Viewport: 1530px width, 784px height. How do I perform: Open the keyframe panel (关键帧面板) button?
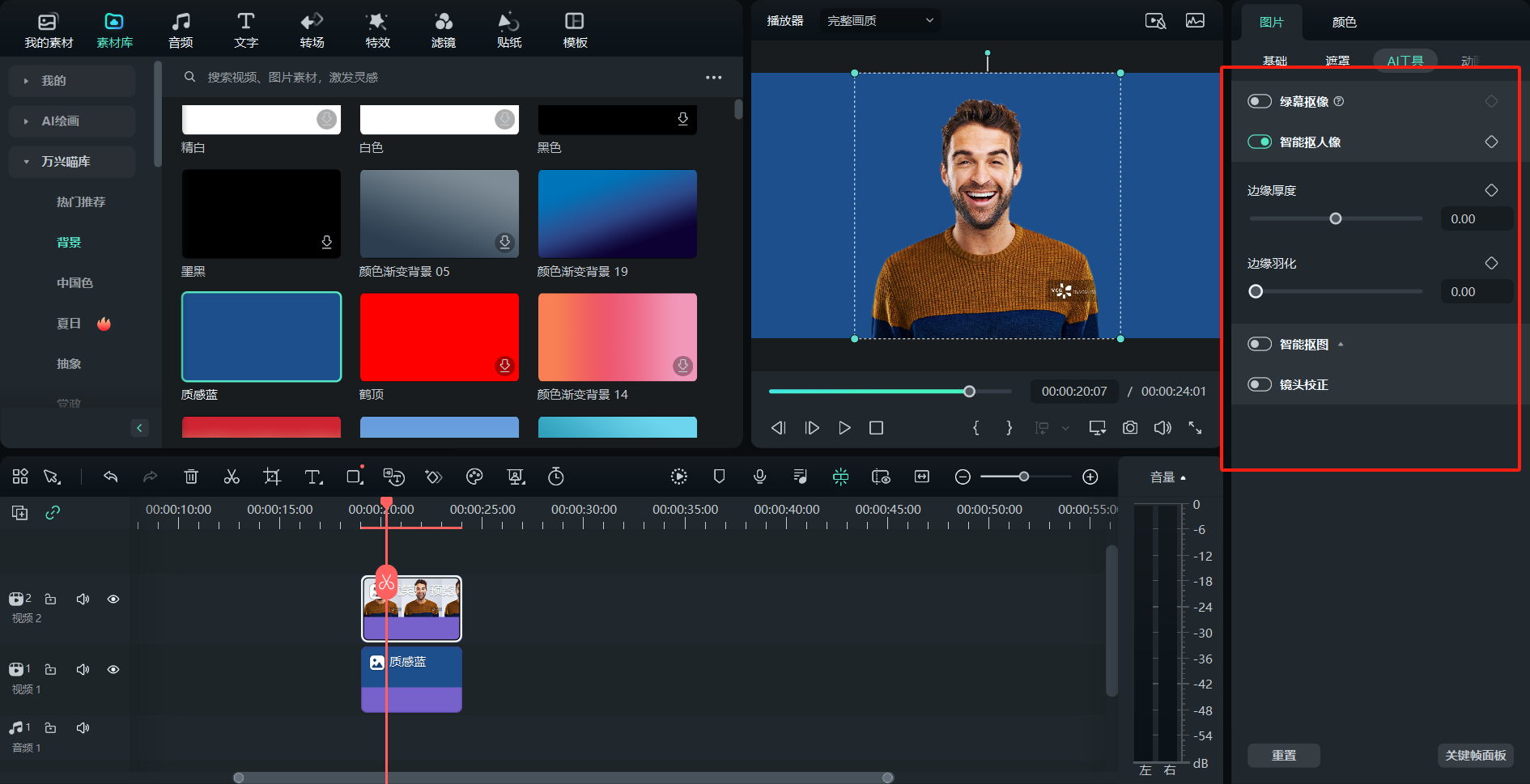1475,755
